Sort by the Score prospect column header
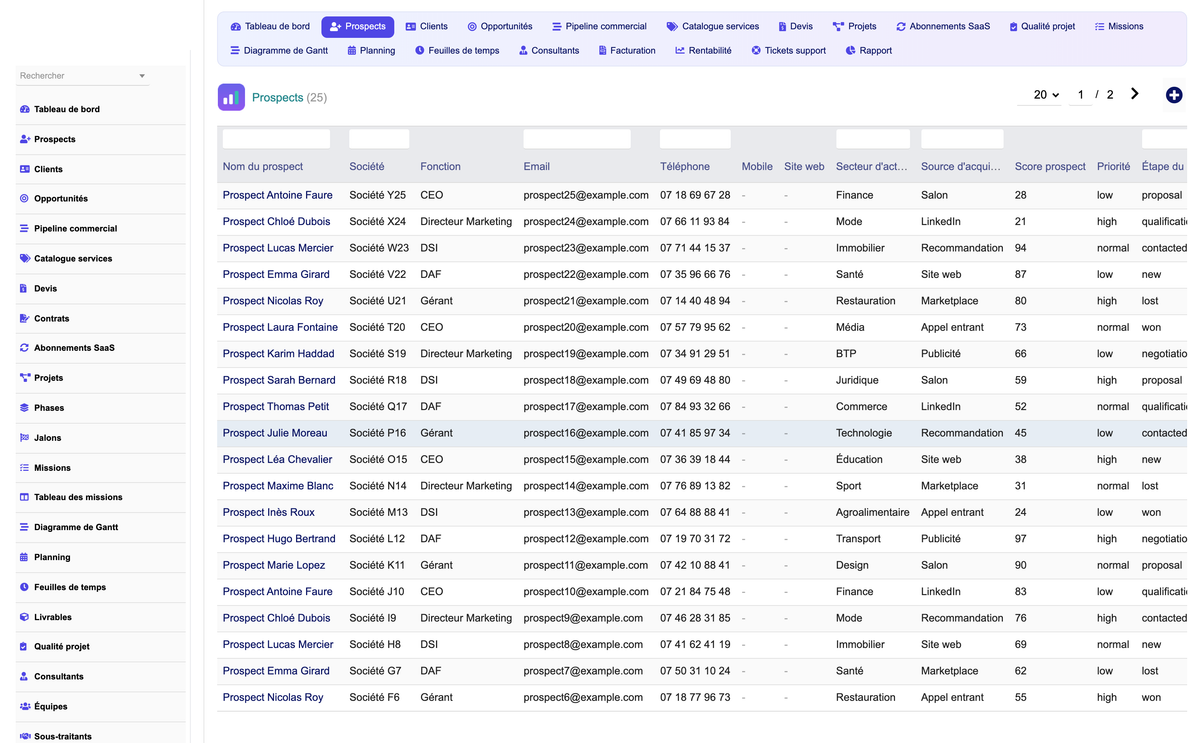 (x=1050, y=167)
